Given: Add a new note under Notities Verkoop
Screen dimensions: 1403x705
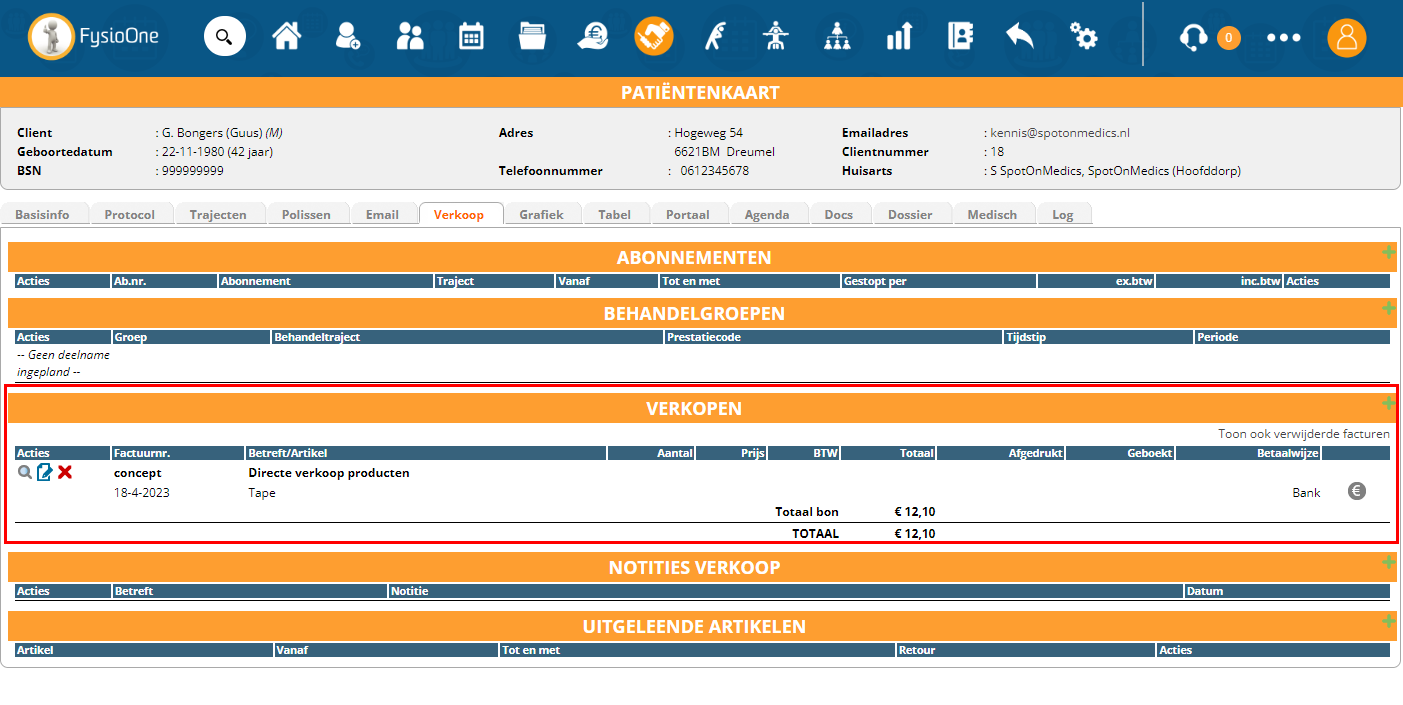Looking at the screenshot, I should pyautogui.click(x=1388, y=562).
